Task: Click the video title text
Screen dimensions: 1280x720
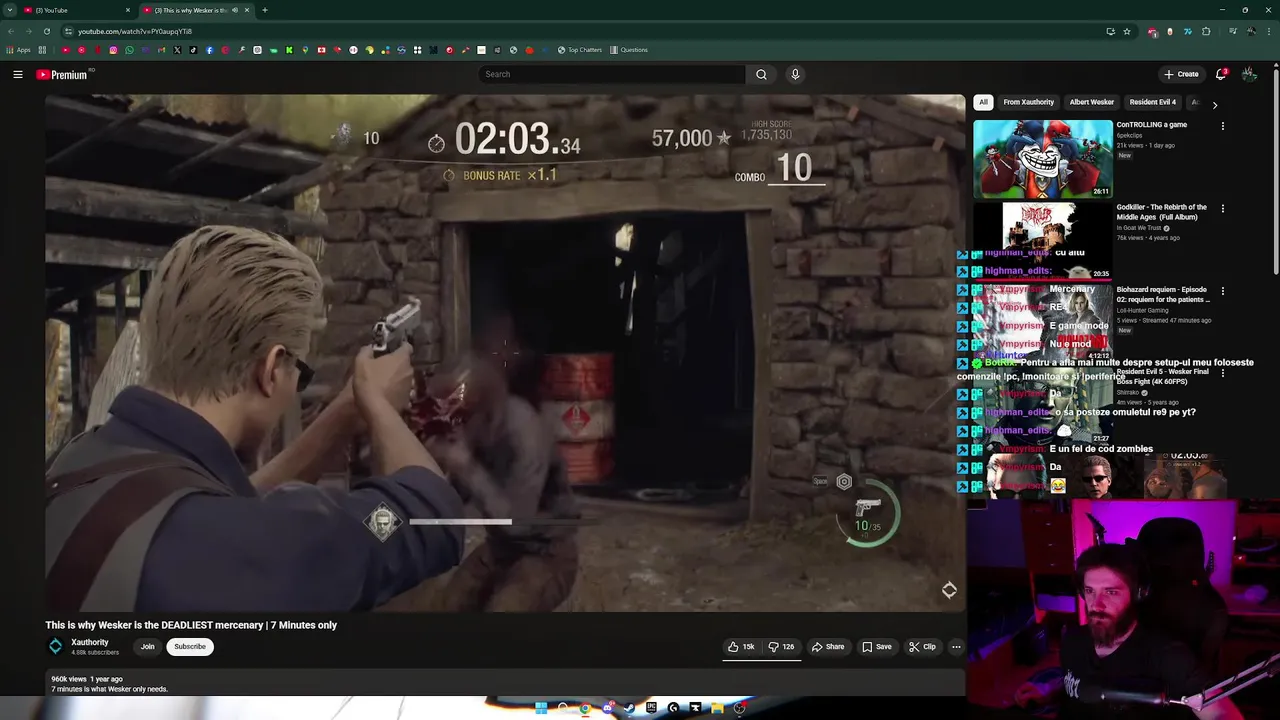Action: coord(191,625)
